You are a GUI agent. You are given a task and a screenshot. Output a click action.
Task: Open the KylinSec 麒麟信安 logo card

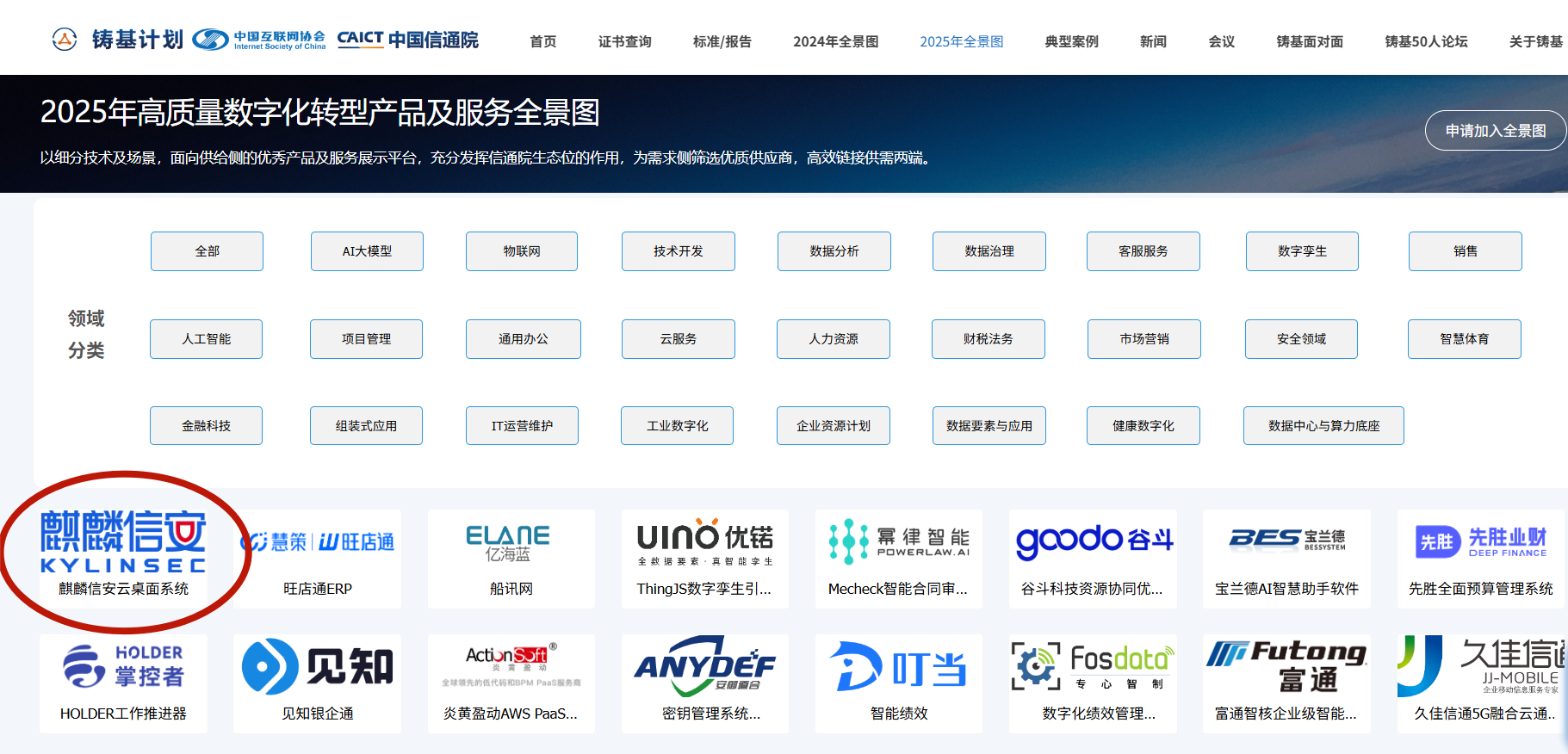[x=123, y=541]
